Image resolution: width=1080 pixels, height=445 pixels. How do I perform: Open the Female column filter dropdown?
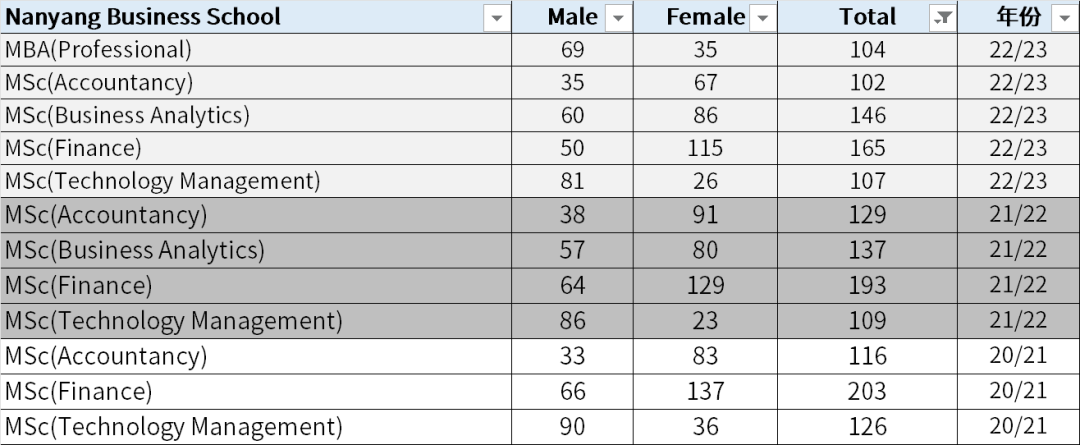pyautogui.click(x=763, y=18)
